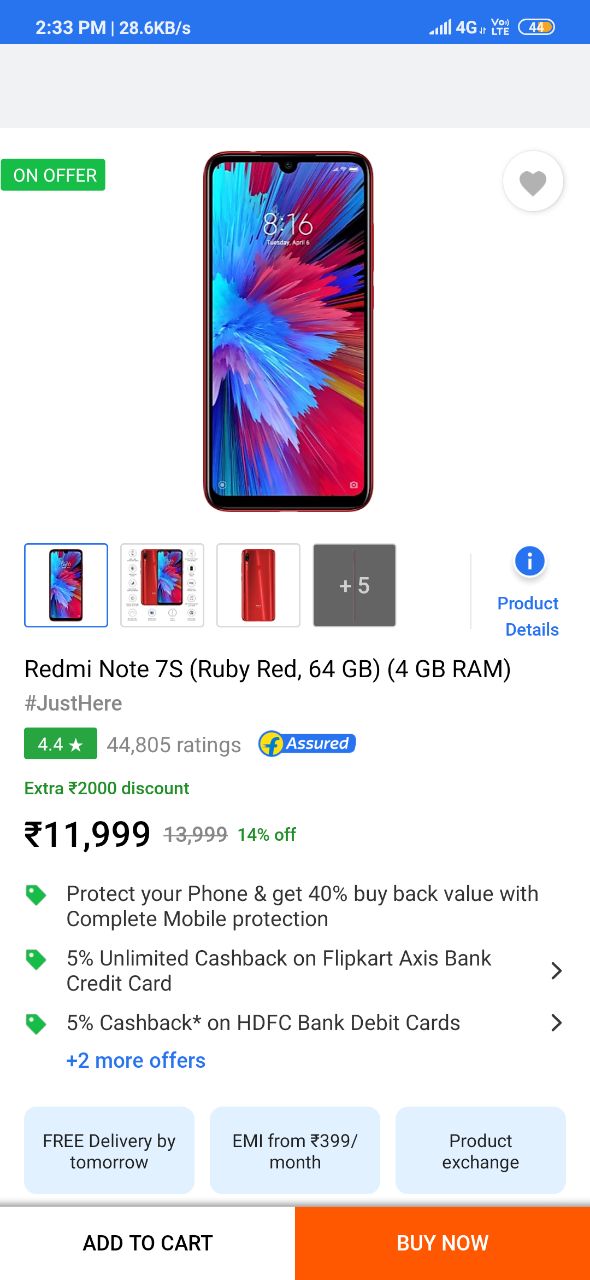Screen dimensions: 590x1280
Task: Tap the Flipkart Assured badge
Action: click(307, 743)
